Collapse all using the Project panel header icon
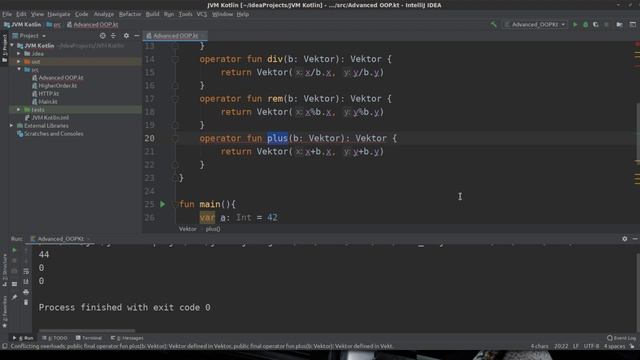The image size is (640, 360). point(113,36)
